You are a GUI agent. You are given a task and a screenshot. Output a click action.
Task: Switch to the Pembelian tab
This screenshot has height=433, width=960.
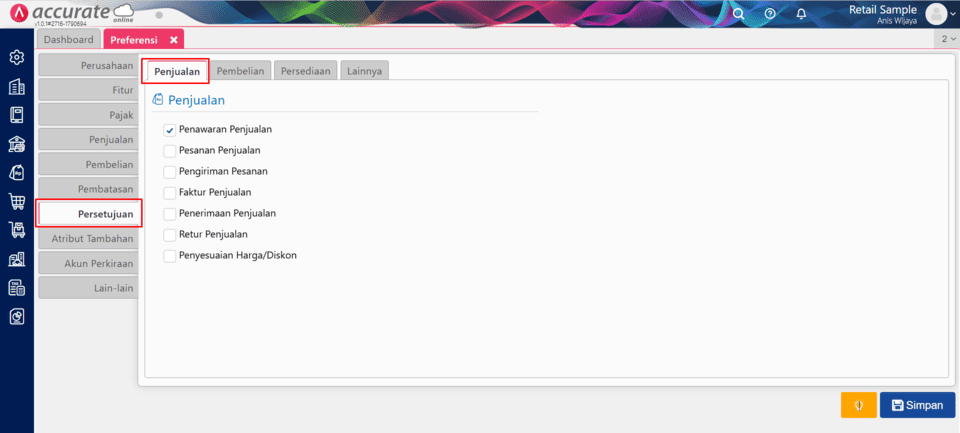(x=241, y=71)
